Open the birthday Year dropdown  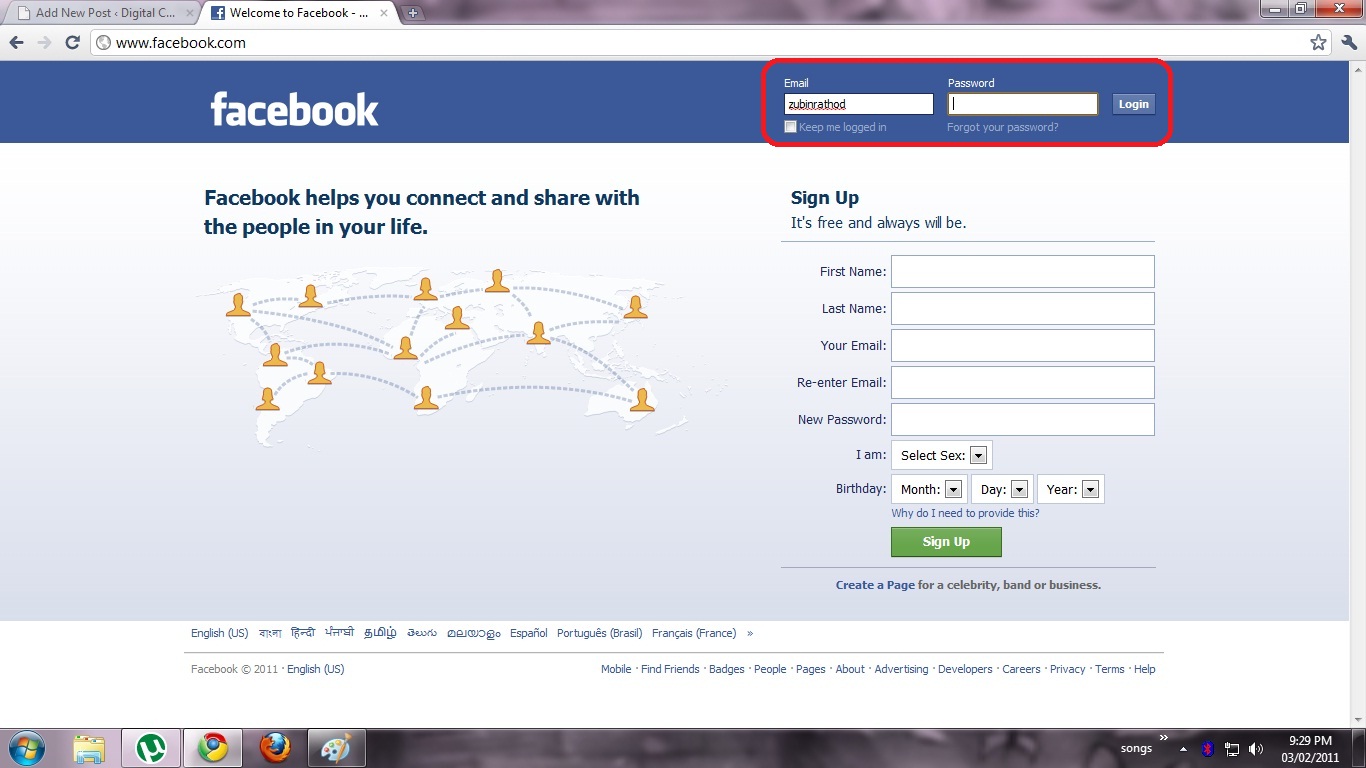point(1071,489)
